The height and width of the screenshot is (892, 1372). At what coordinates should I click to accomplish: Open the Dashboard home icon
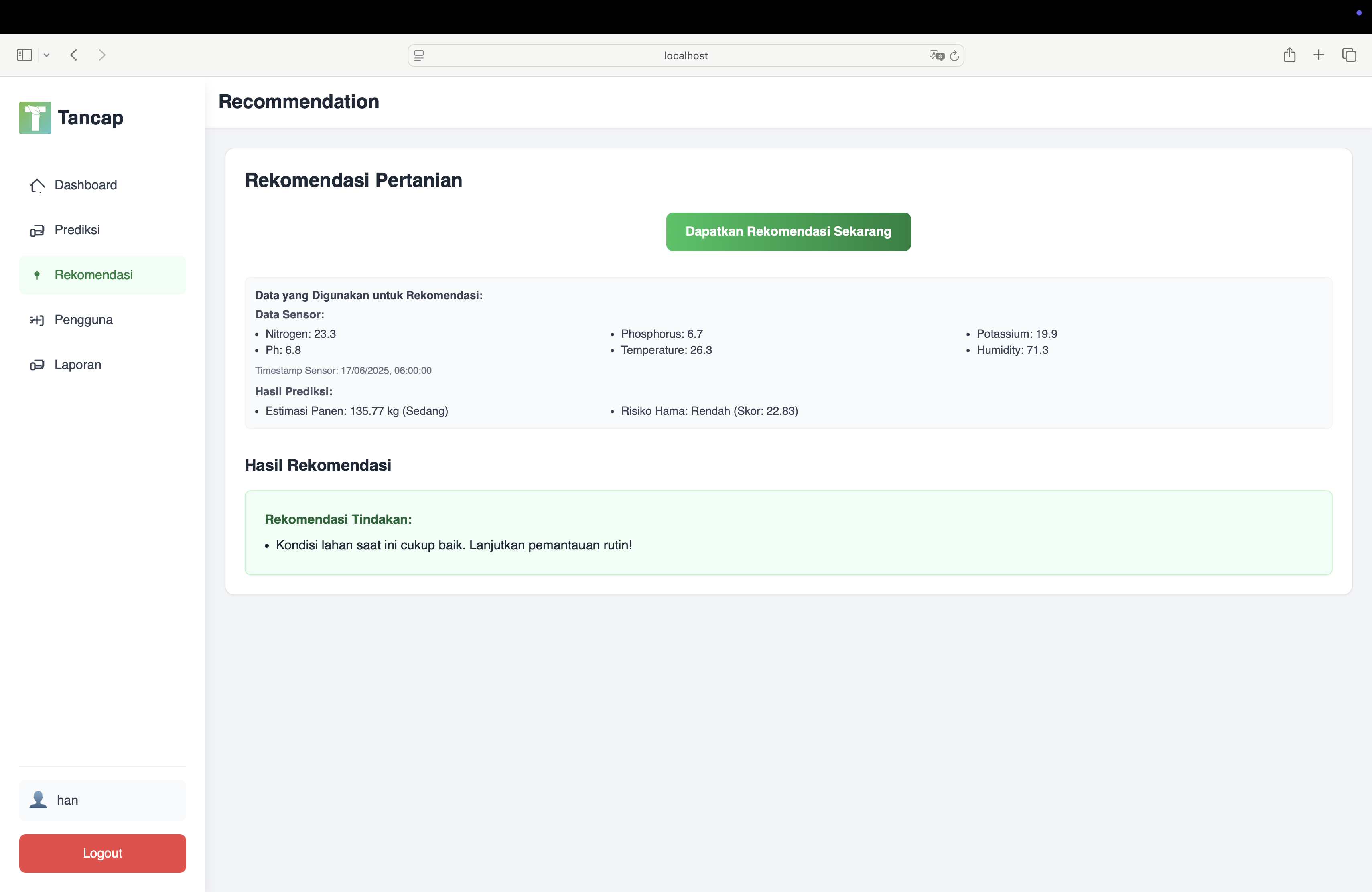(37, 186)
